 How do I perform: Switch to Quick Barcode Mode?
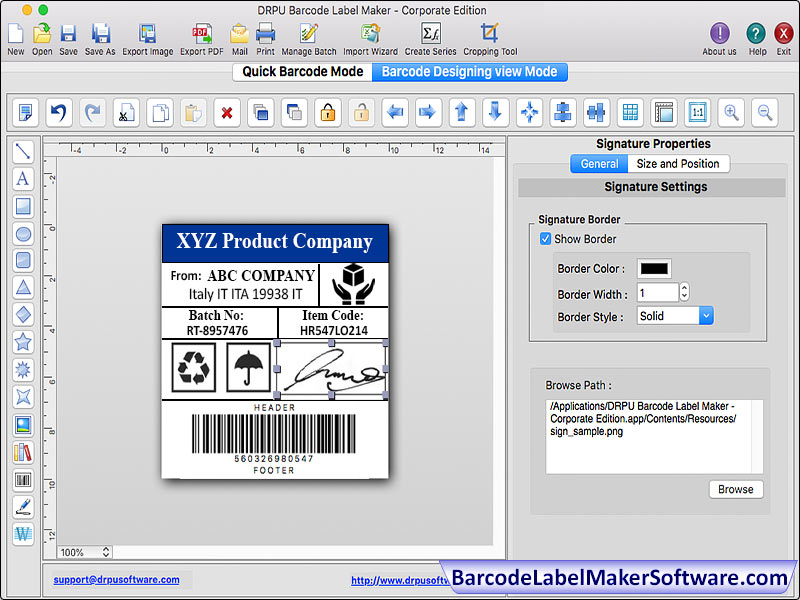[303, 72]
